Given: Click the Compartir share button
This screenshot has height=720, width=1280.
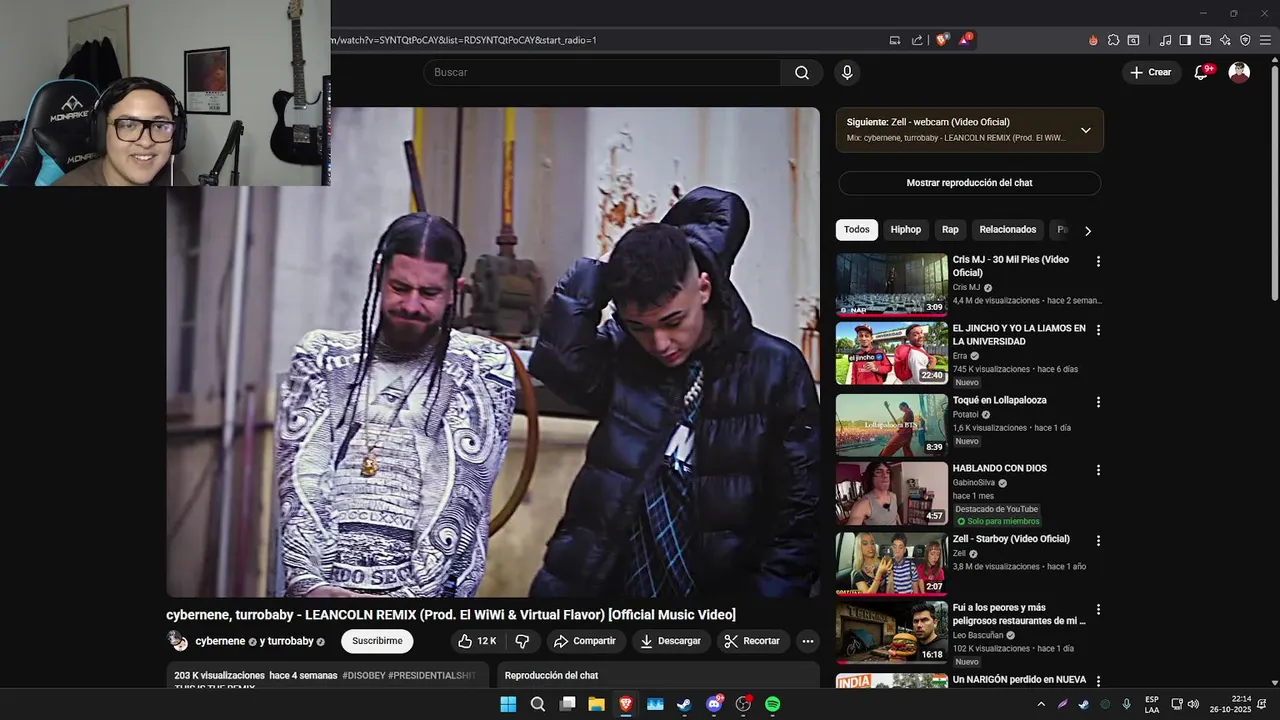Looking at the screenshot, I should click(585, 641).
